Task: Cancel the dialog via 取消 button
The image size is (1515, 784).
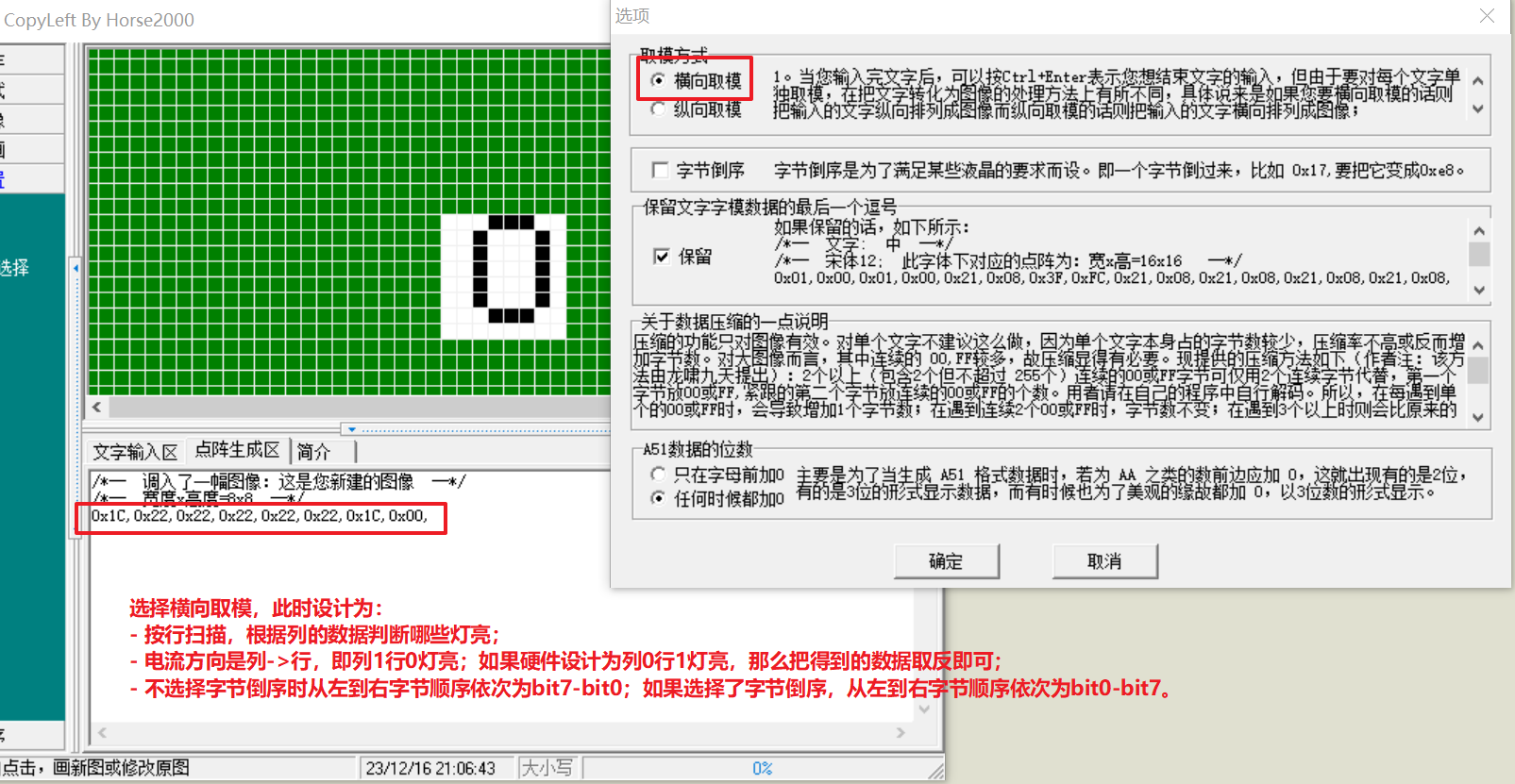Action: (1104, 561)
